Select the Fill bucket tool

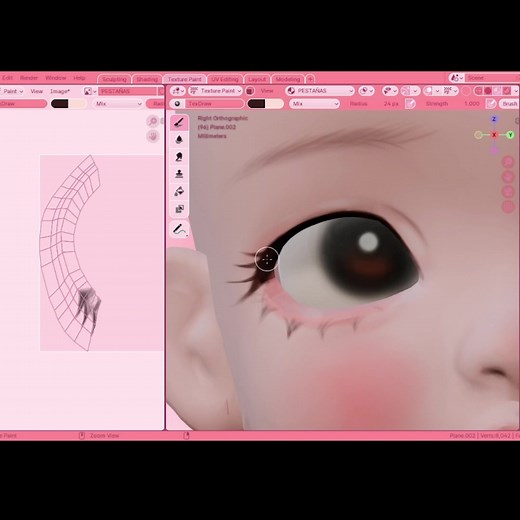pyautogui.click(x=179, y=191)
